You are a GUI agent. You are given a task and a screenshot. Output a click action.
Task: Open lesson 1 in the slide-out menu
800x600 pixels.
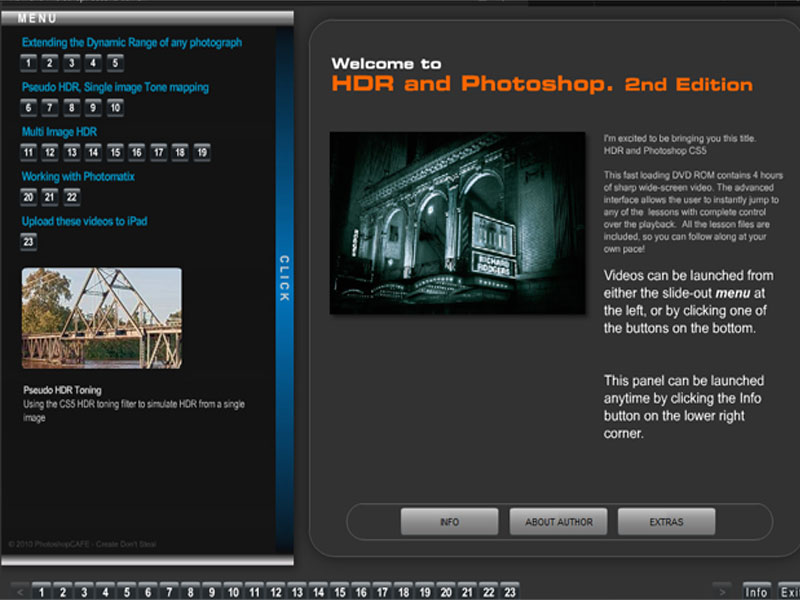coord(29,63)
